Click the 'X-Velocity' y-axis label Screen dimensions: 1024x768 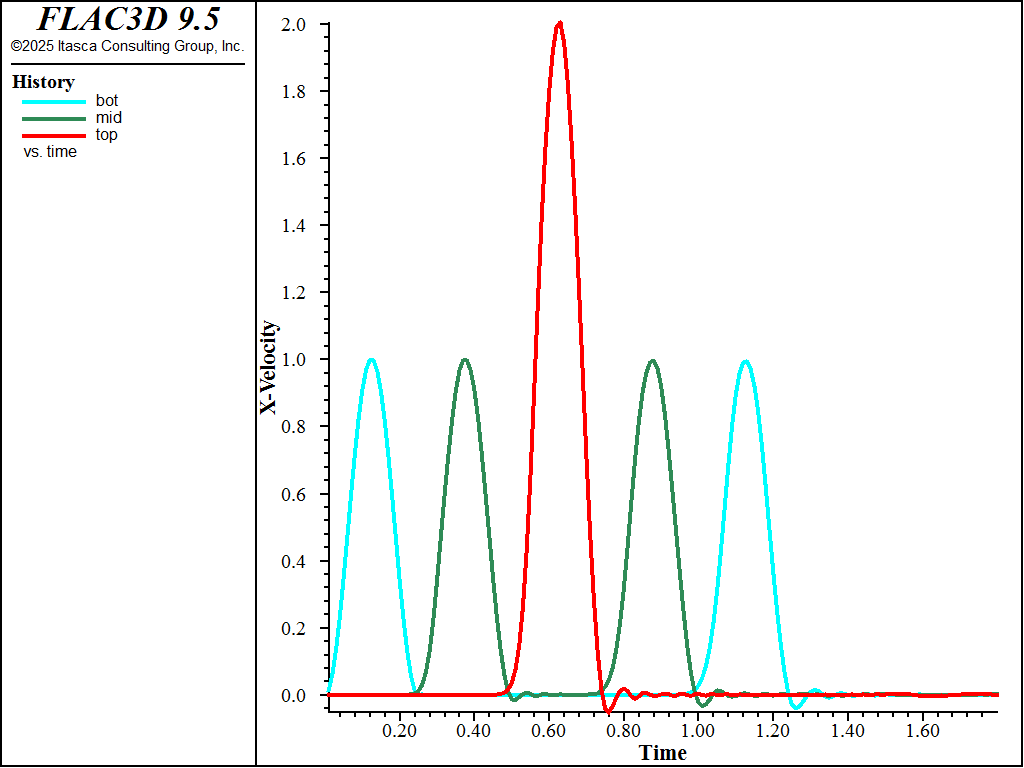[x=268, y=368]
